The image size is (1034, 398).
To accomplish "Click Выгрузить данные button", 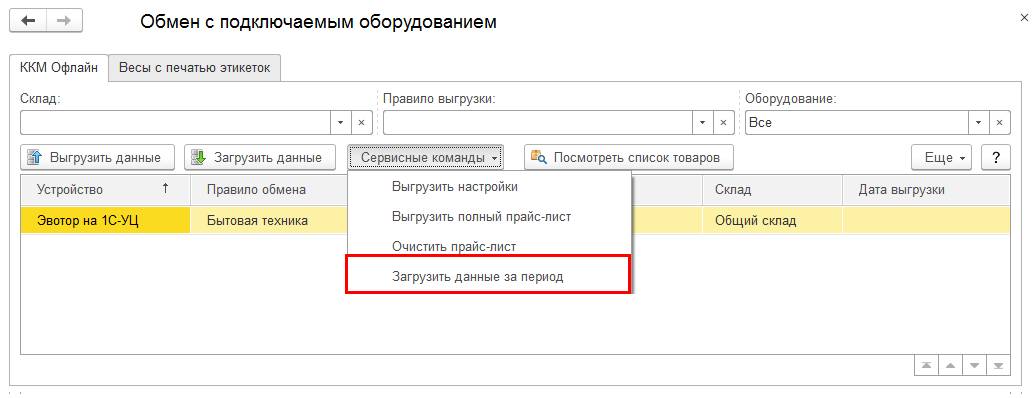I will coord(98,157).
